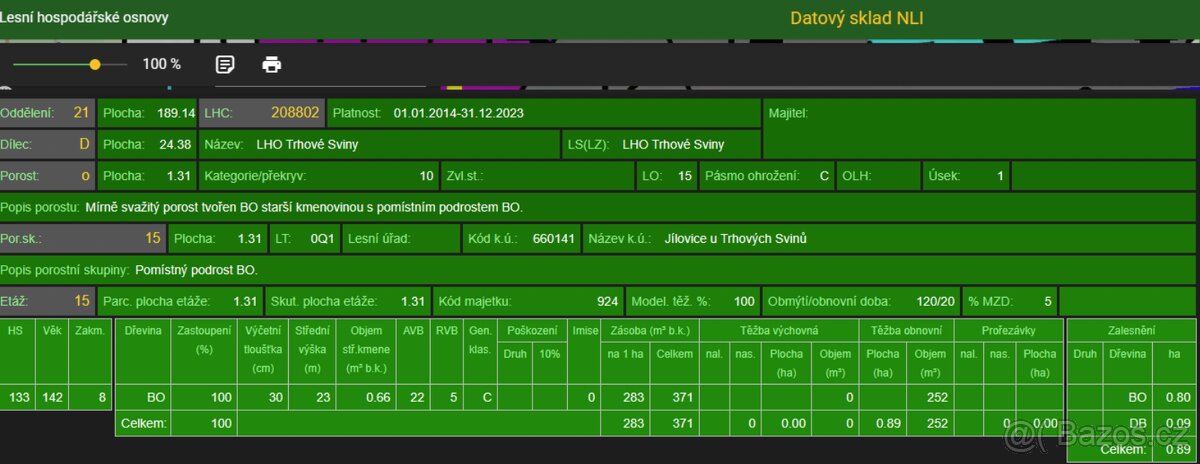Click the Zásoba (m³ b.k.) header

coord(649,329)
